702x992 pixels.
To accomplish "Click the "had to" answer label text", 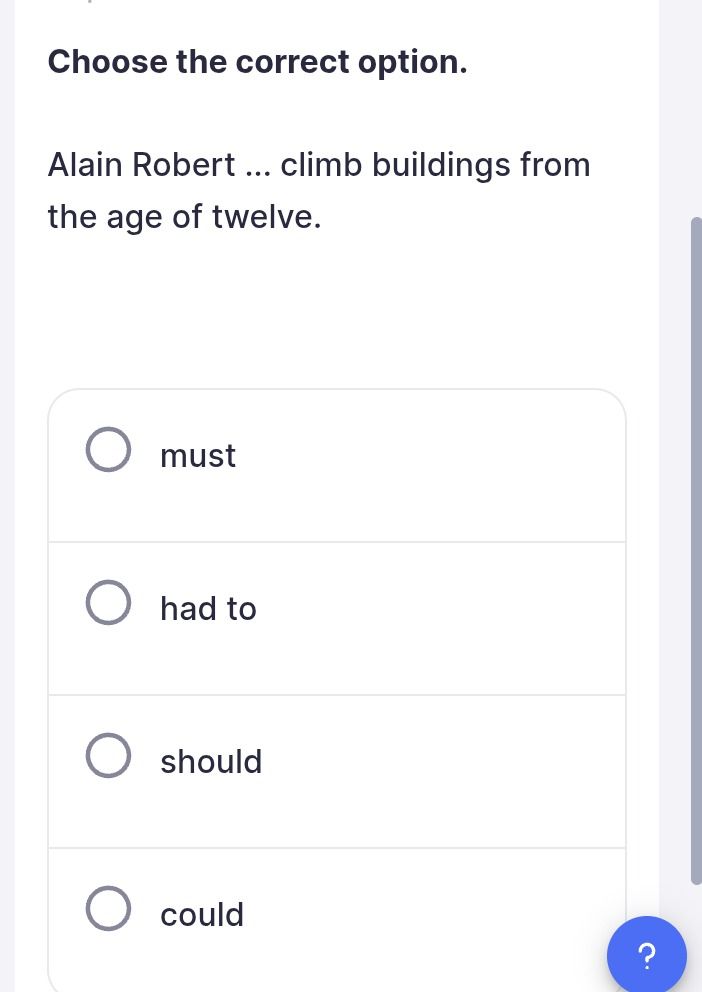I will (x=208, y=609).
